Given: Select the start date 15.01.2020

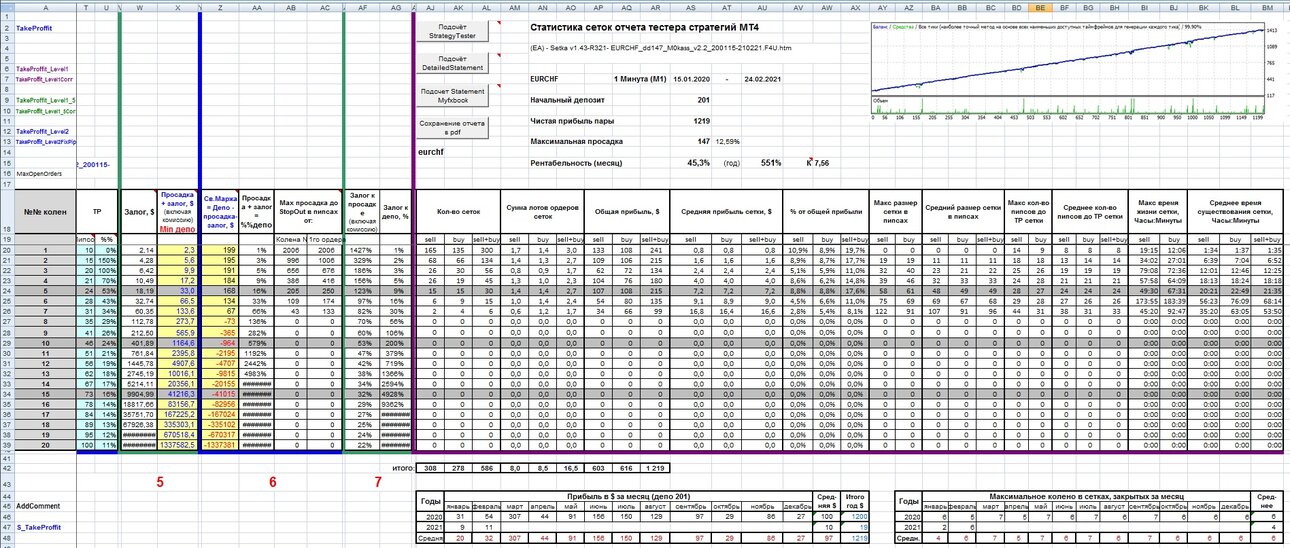Looking at the screenshot, I should point(693,78).
